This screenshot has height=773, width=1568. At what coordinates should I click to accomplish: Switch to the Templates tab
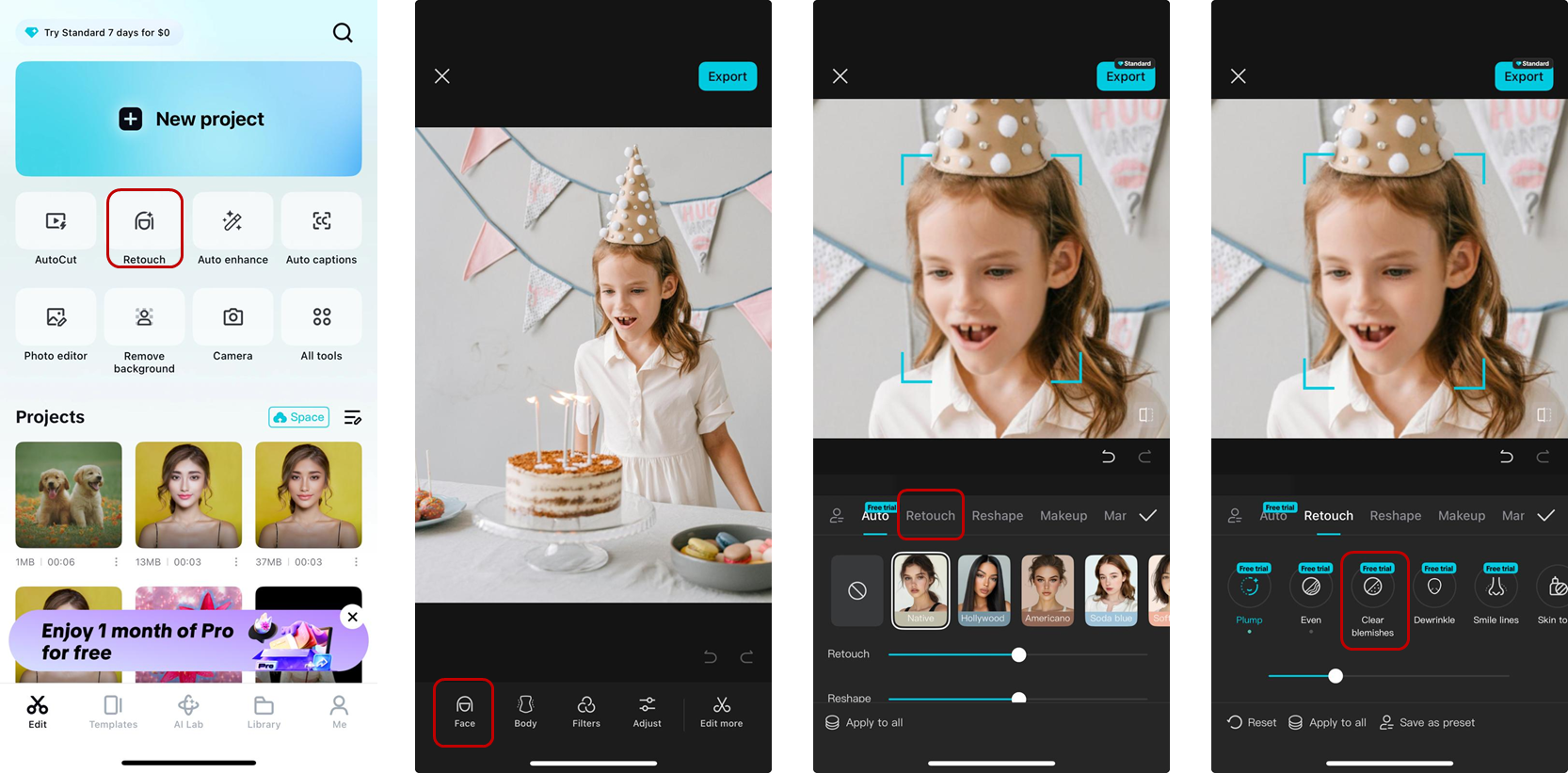point(113,712)
